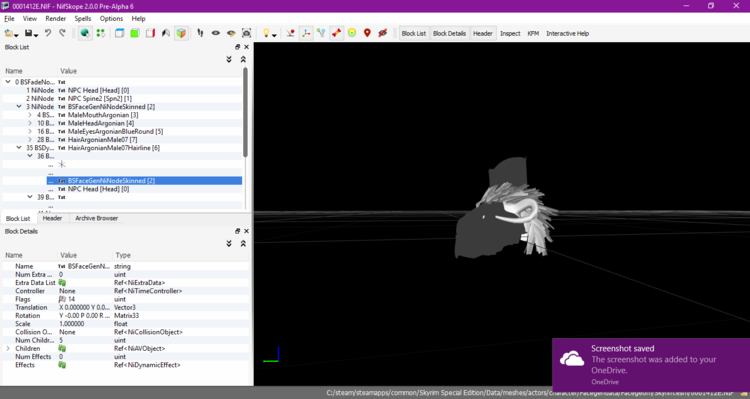The image size is (750, 399).
Task: Toggle Show Nodes tree icon
Action: click(x=321, y=33)
